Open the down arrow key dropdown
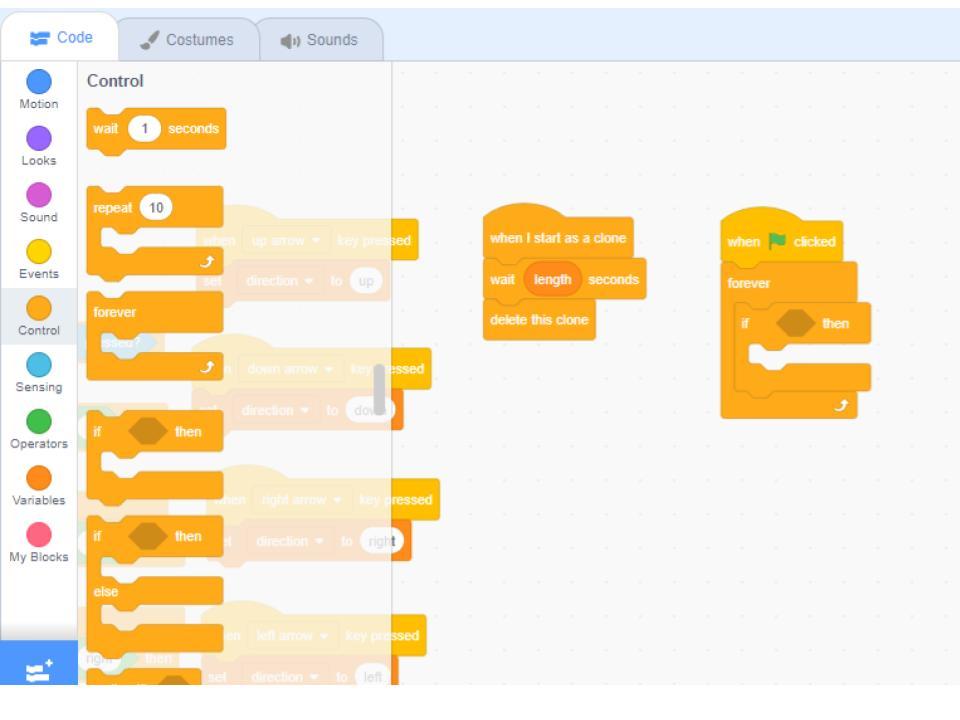The height and width of the screenshot is (720, 960). 289,370
